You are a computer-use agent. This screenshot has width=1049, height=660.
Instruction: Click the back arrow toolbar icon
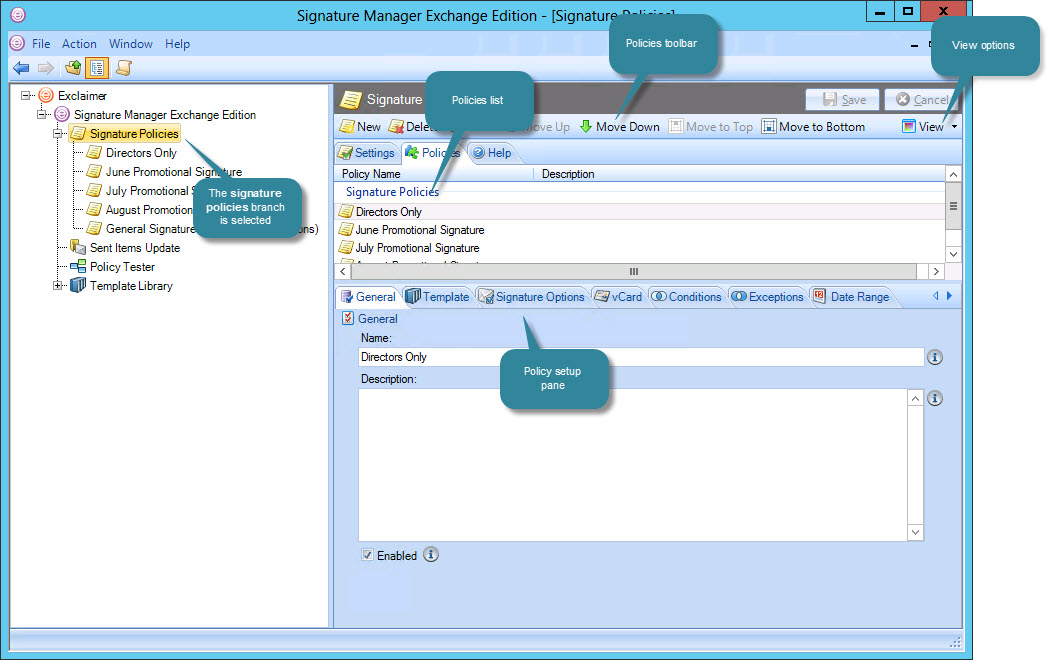(x=21, y=68)
